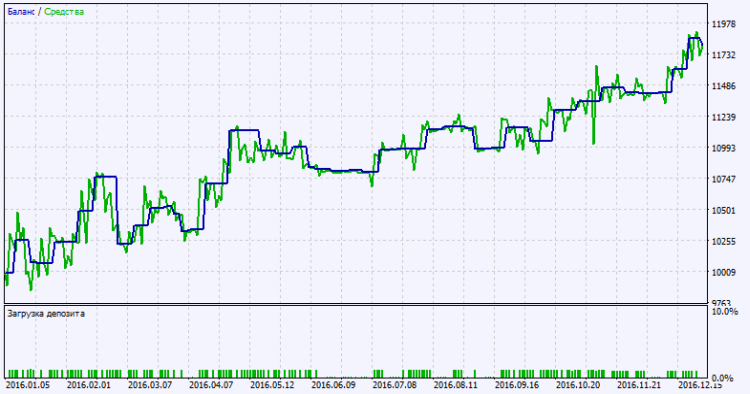
Task: Click the 2016.01.05 date label
Action: tap(27, 385)
